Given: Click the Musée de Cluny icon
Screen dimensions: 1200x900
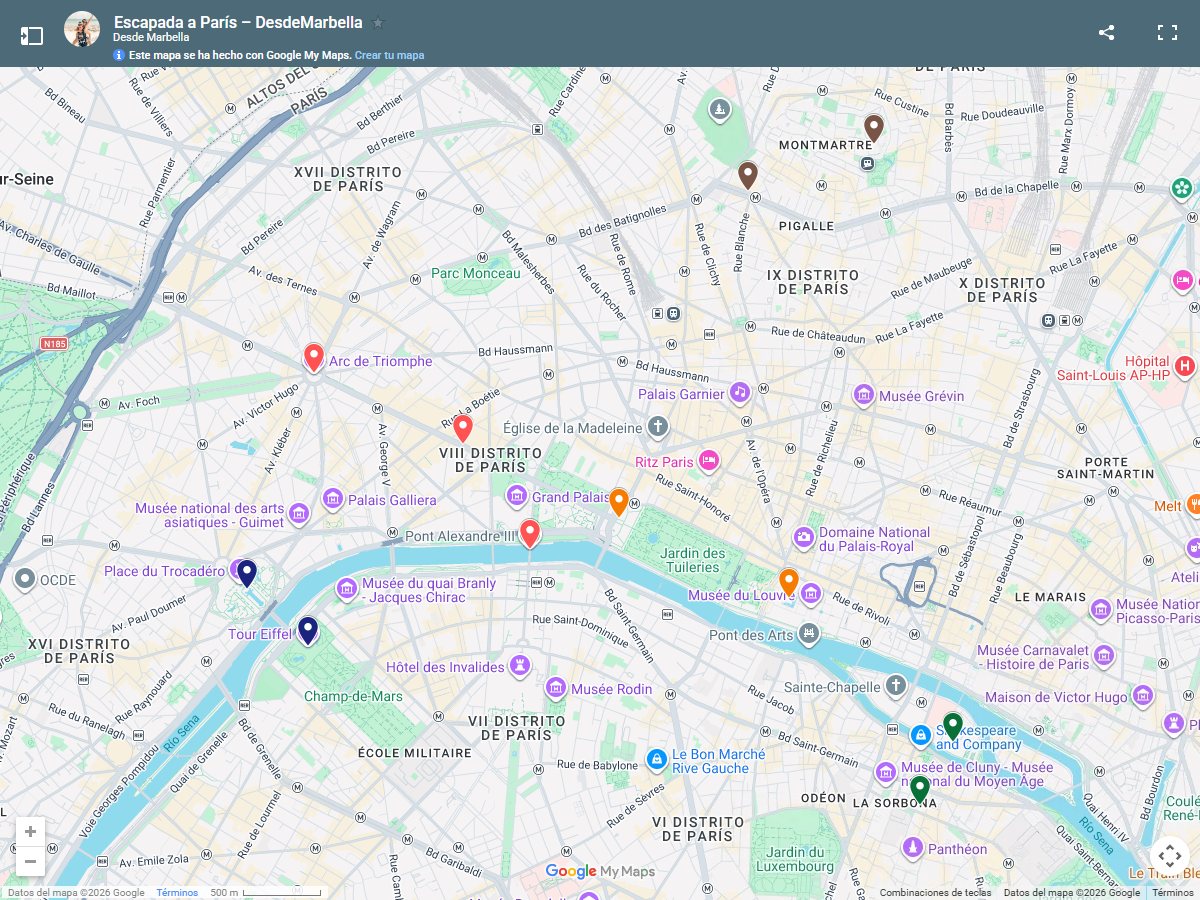Looking at the screenshot, I should [885, 773].
